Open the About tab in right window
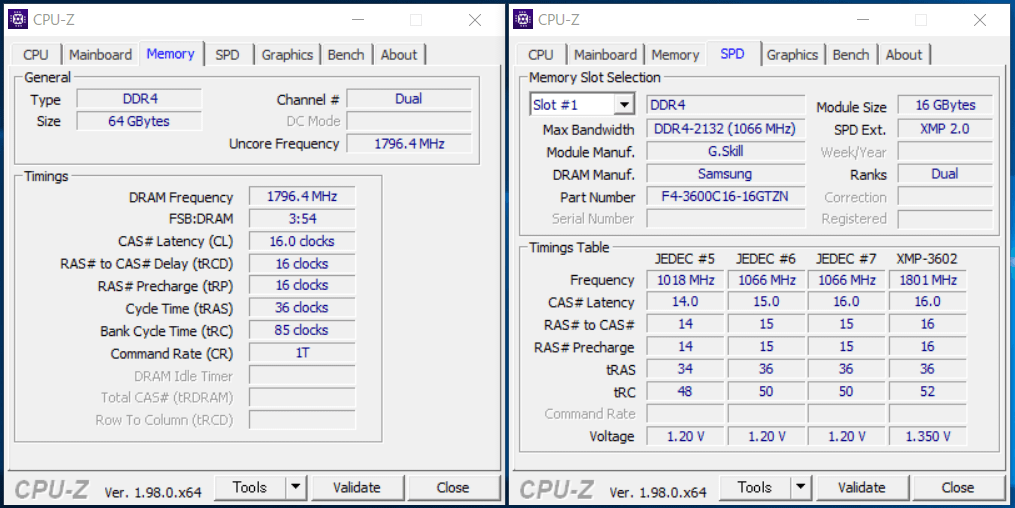The width and height of the screenshot is (1015, 508). 904,55
